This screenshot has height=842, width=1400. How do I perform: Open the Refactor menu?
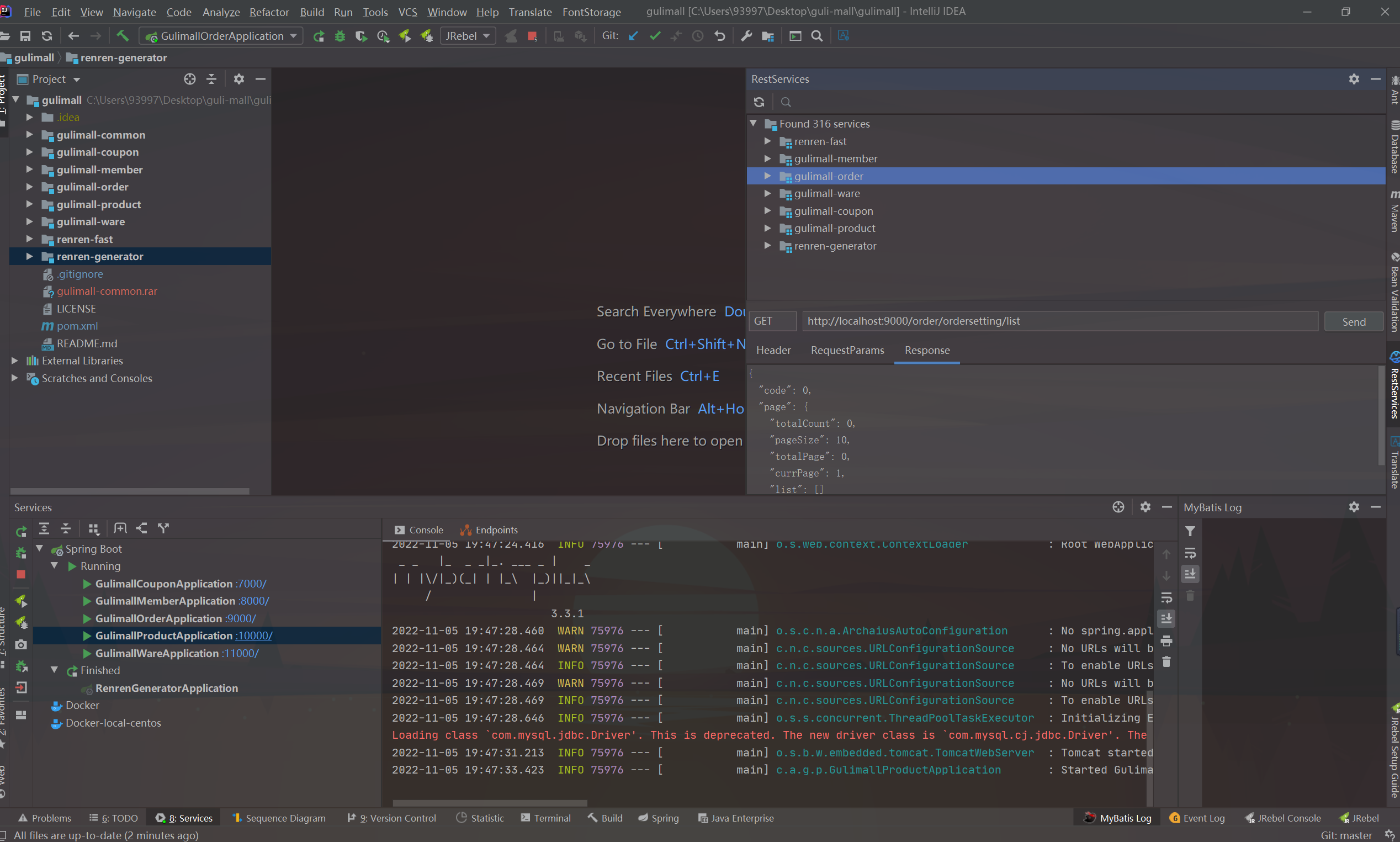269,12
